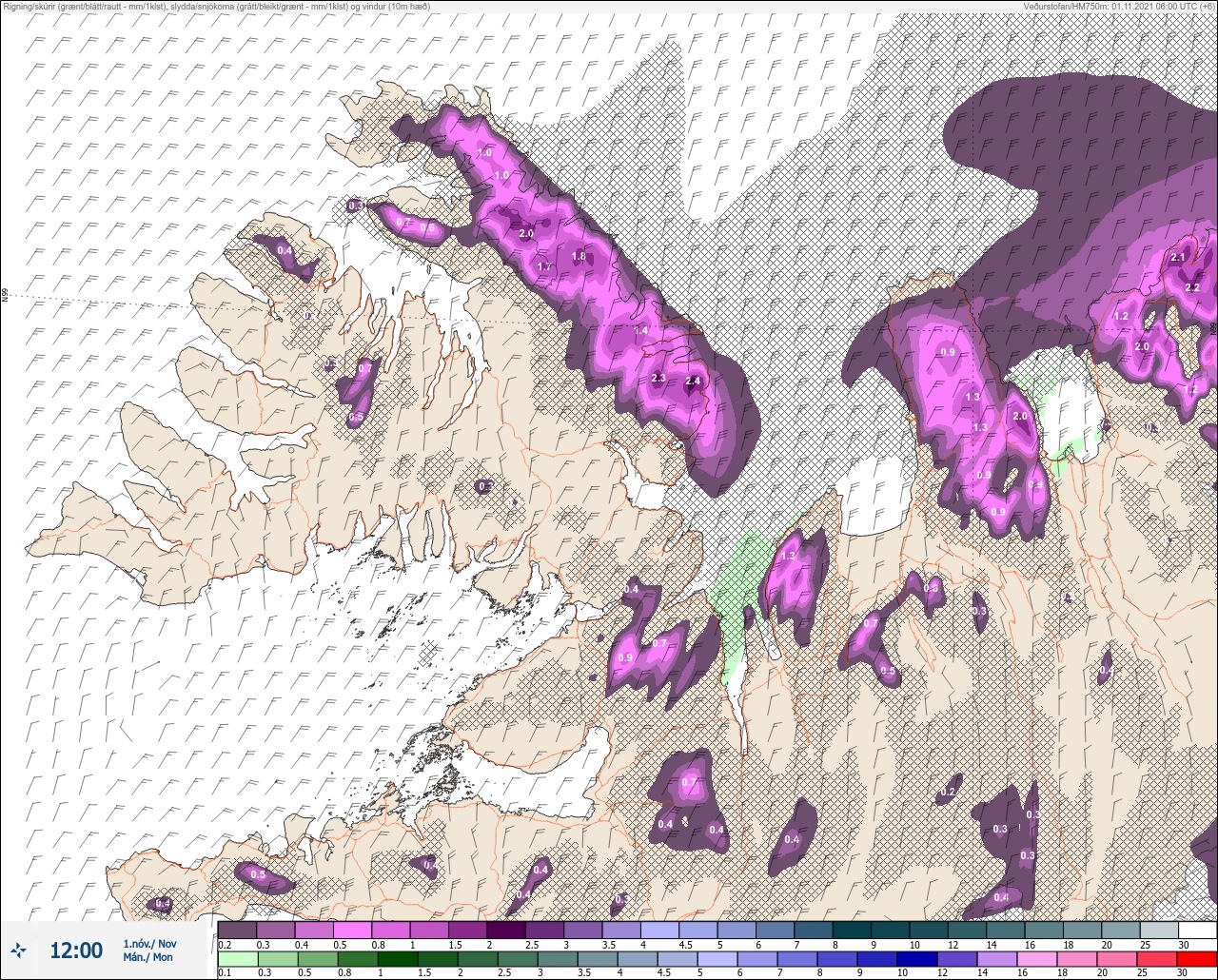Select the red lower legend swatch at 30
1218x980 pixels.
tap(1197, 959)
